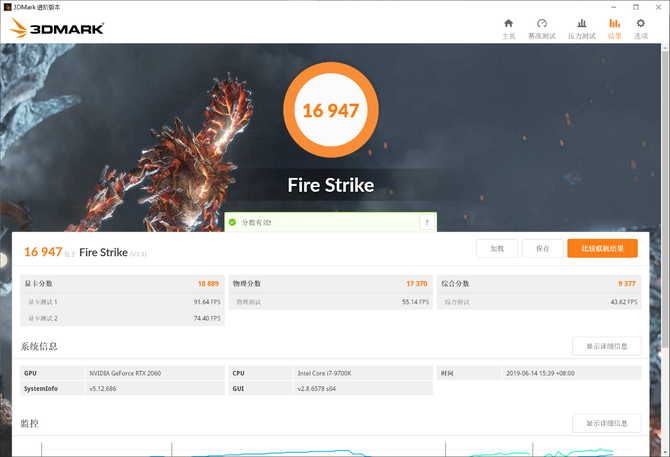Screen dimensions: 670x457
Task: Click the green score-valid checkmark icon
Action: tap(232, 222)
